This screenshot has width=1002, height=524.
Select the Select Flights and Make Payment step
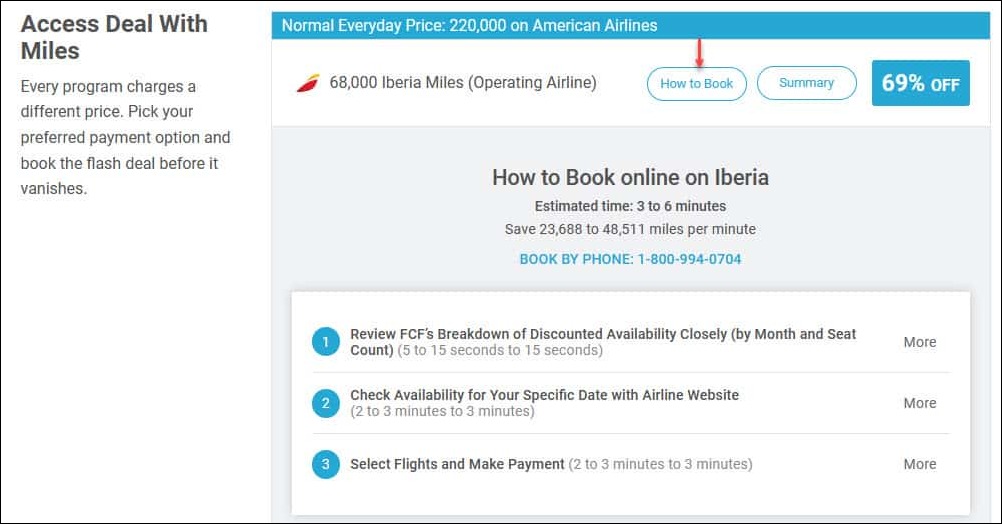(x=457, y=464)
